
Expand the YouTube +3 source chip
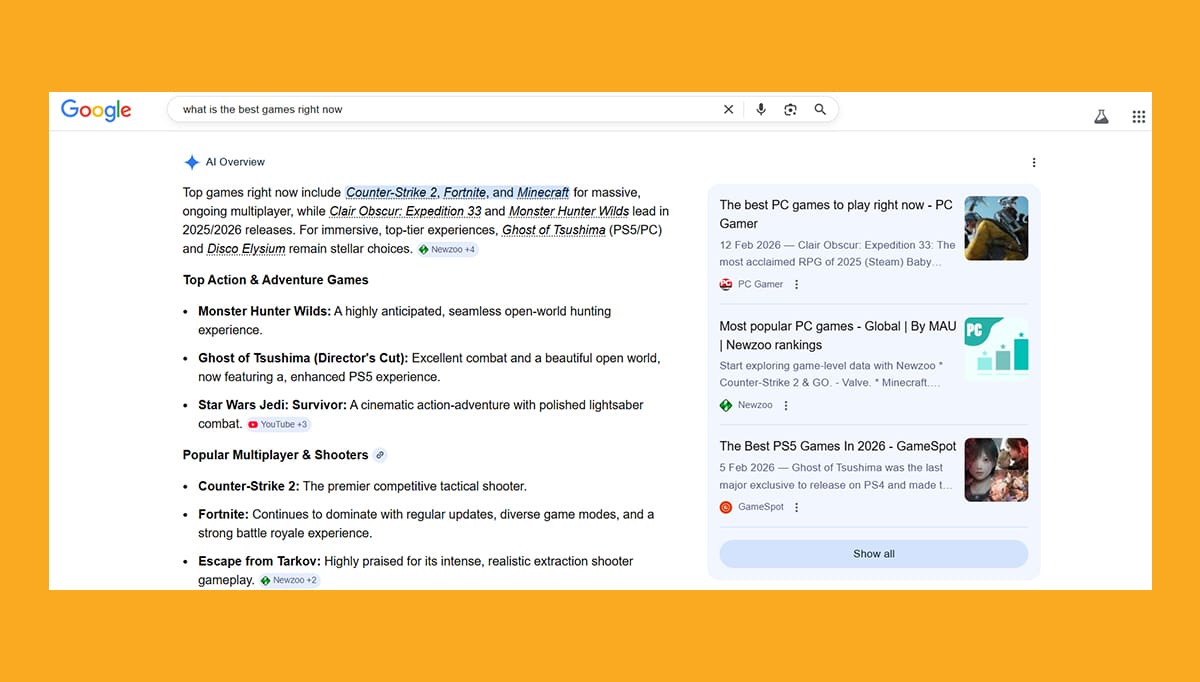(279, 424)
